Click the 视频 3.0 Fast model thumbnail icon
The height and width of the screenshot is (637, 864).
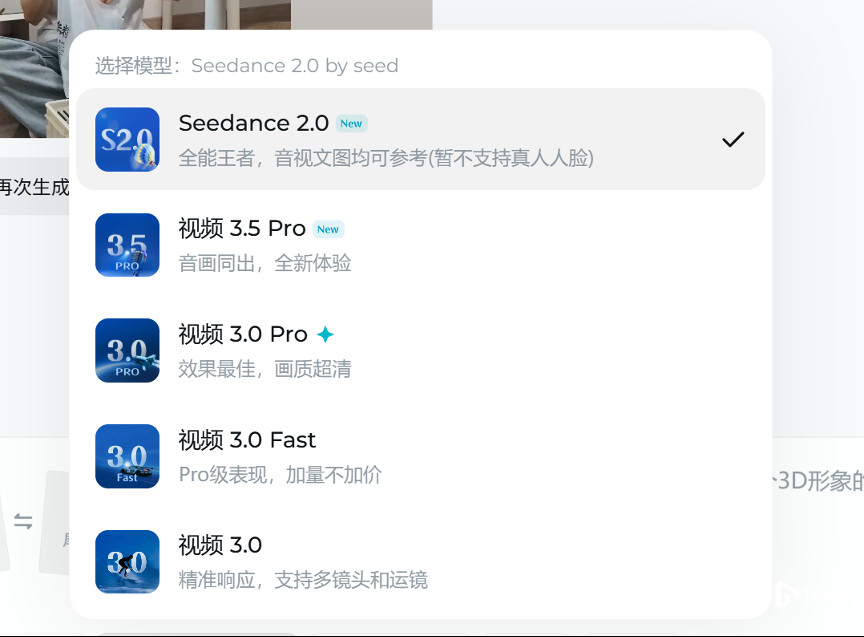coord(127,456)
